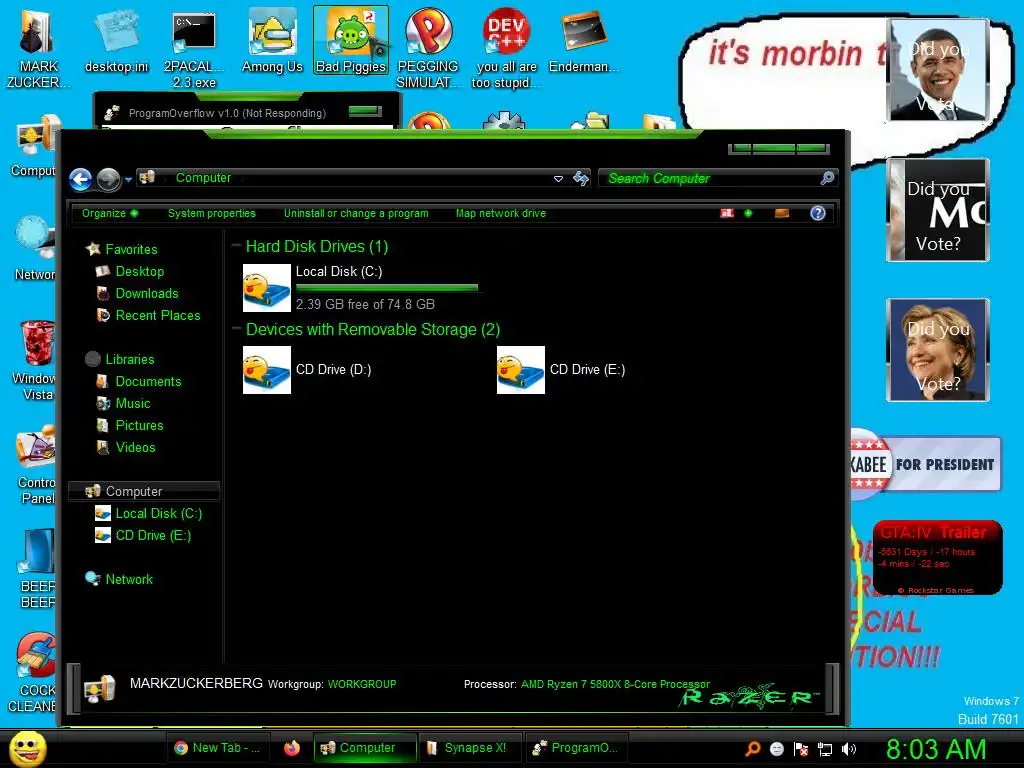The width and height of the screenshot is (1024, 768).
Task: Click Uninstall or change a program
Action: coord(356,213)
